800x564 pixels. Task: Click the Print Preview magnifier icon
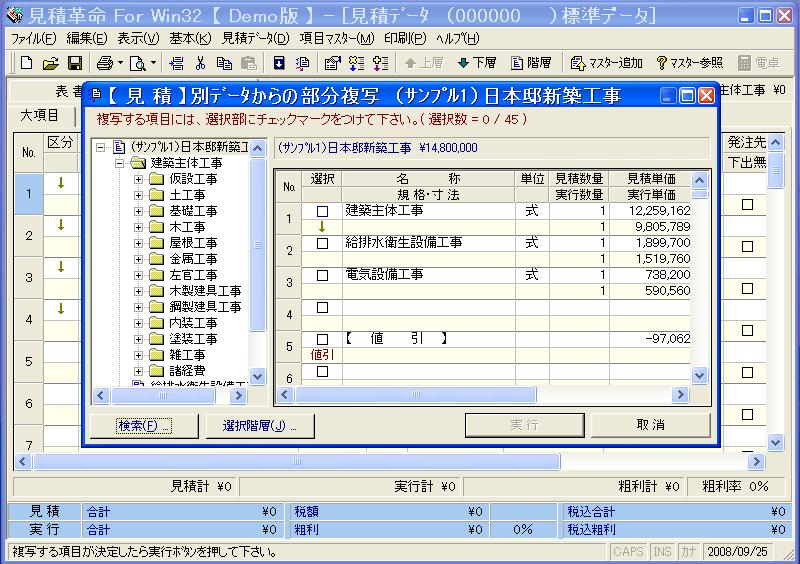click(137, 63)
